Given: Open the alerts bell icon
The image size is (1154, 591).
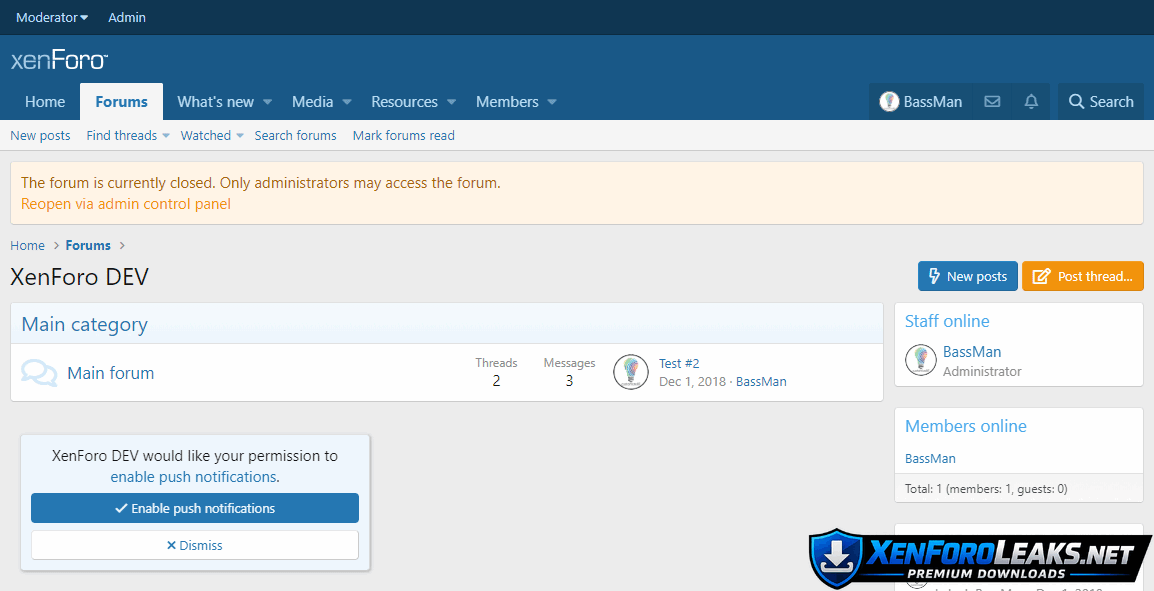Looking at the screenshot, I should (x=1031, y=102).
